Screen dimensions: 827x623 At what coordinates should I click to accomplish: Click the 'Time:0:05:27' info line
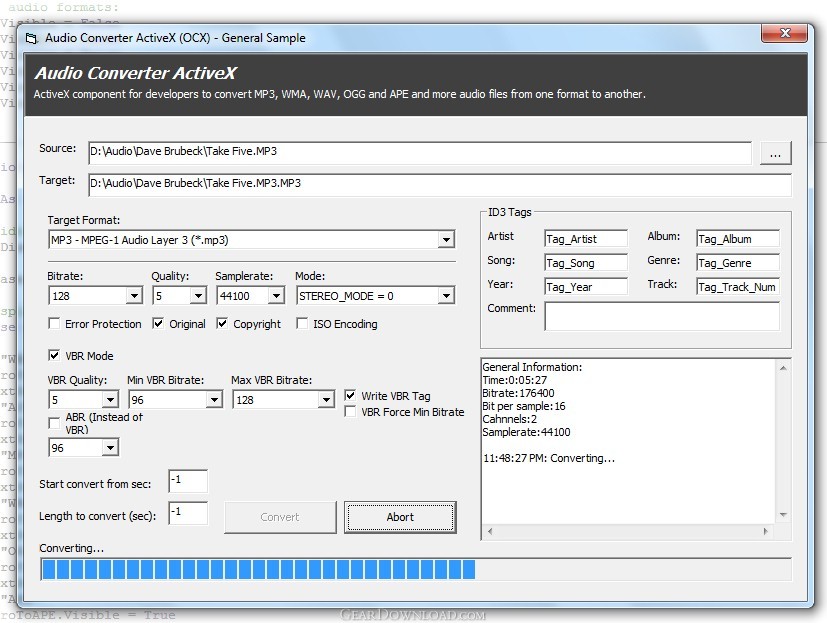(515, 380)
